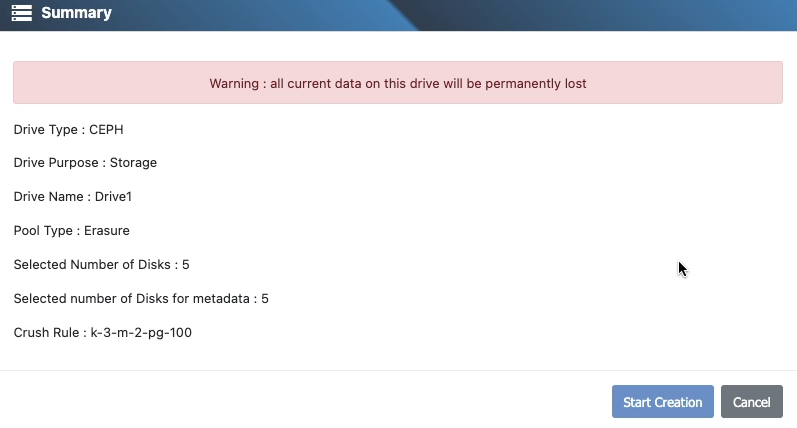The height and width of the screenshot is (428, 797).
Task: Select the CEPH drive type value
Action: (106, 129)
